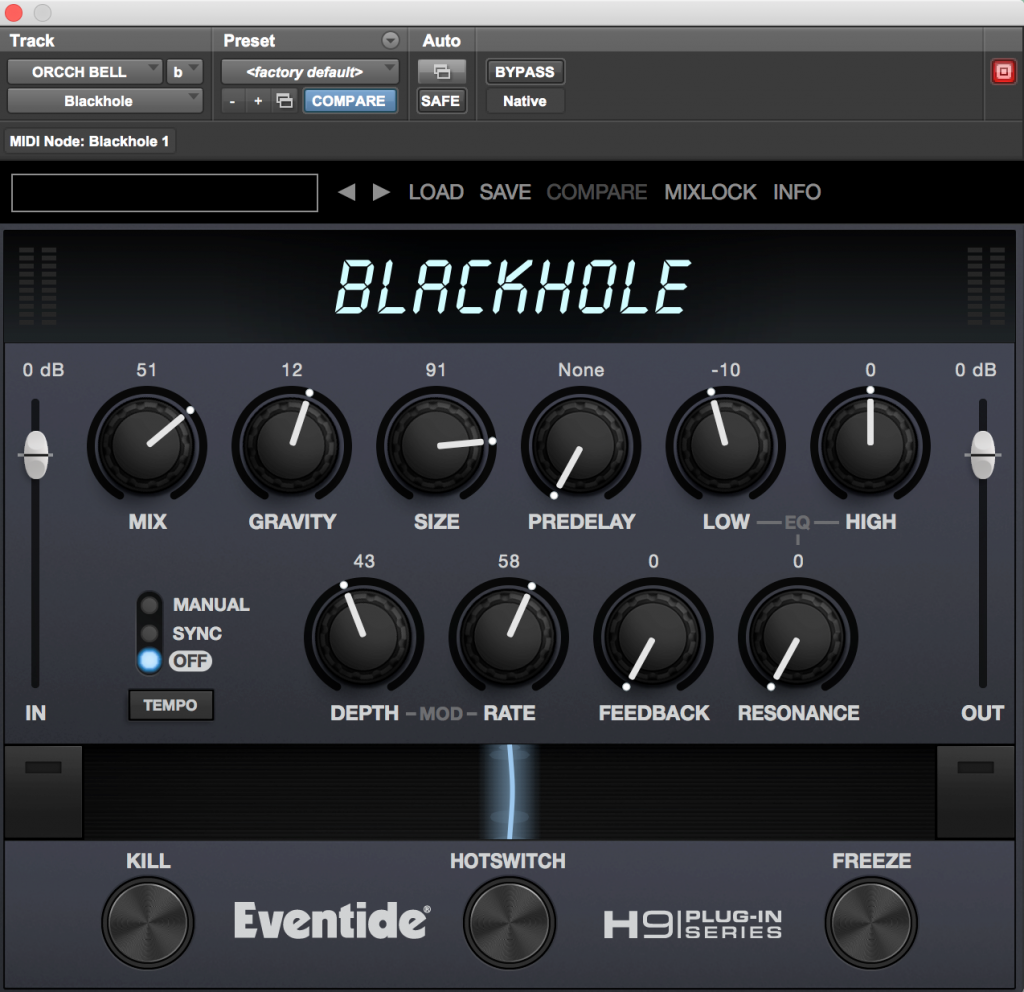Click the IN level slider handle

(36, 455)
